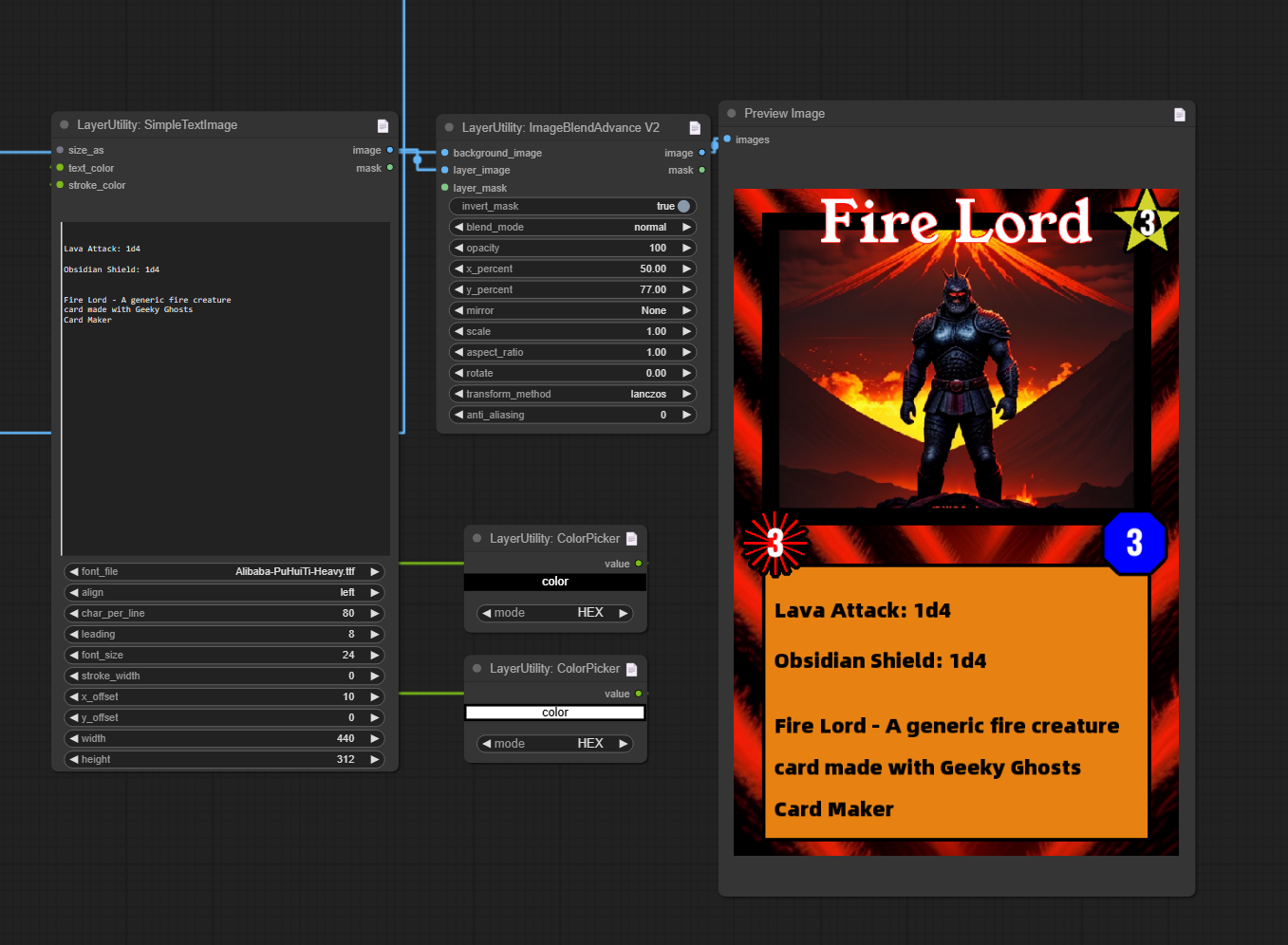Click the Preview Image node document icon
The height and width of the screenshot is (945, 1288).
coord(1180,114)
